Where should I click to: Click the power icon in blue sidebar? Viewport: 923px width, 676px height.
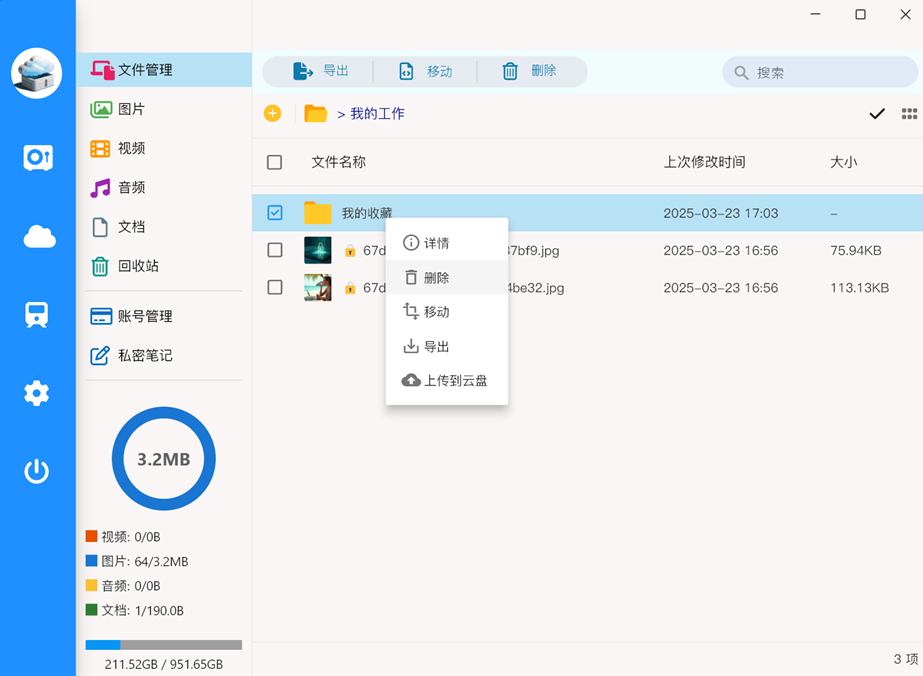point(36,471)
